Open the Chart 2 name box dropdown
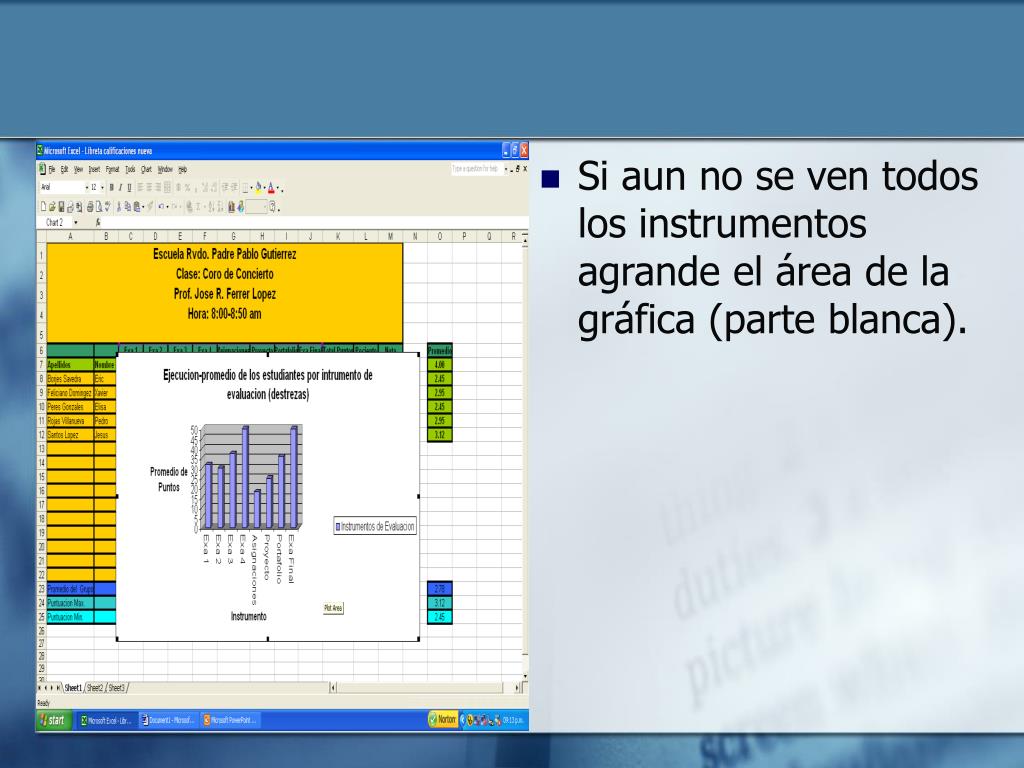Viewport: 1024px width, 768px height. pyautogui.click(x=76, y=222)
